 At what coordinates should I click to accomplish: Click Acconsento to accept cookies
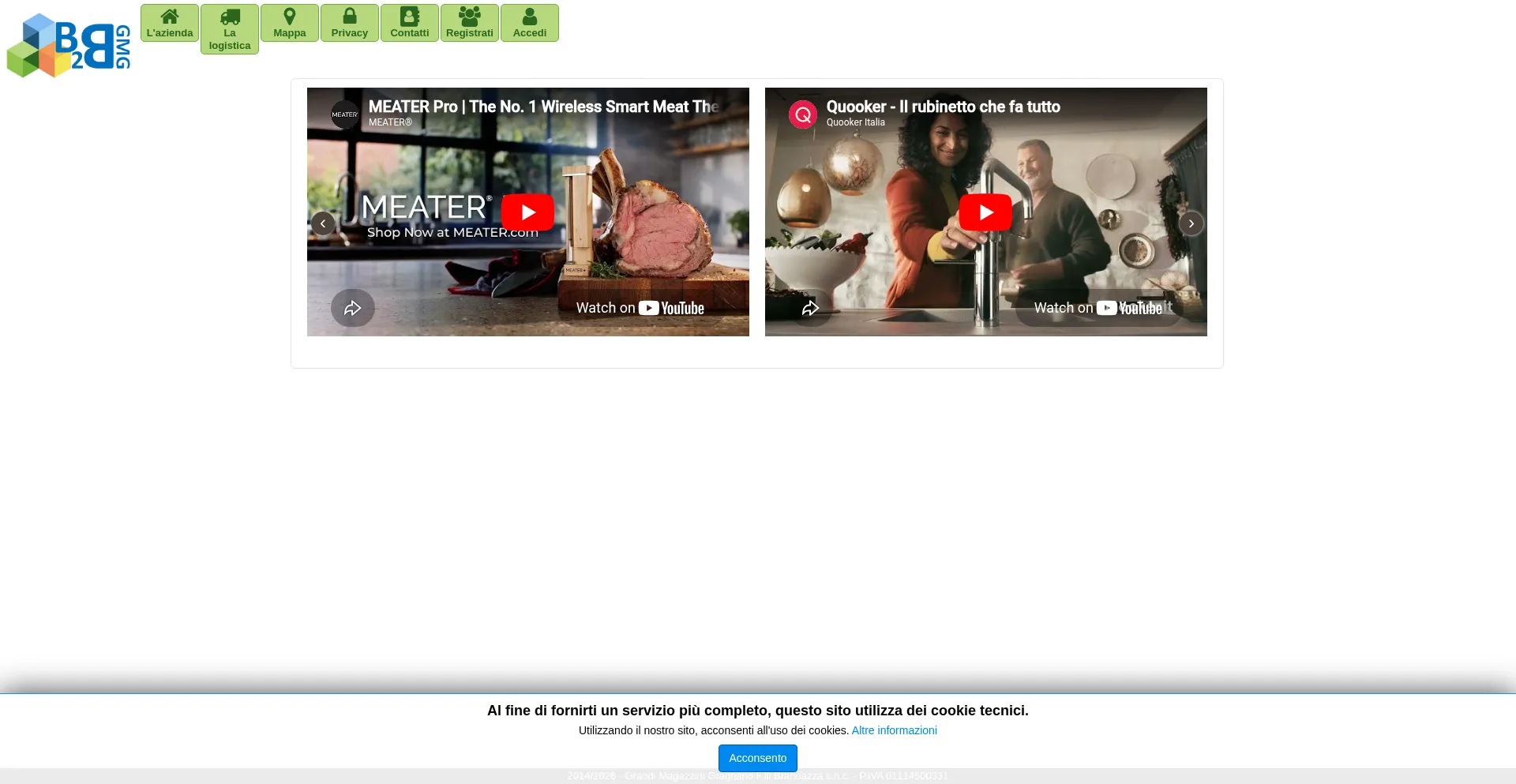pos(758,758)
